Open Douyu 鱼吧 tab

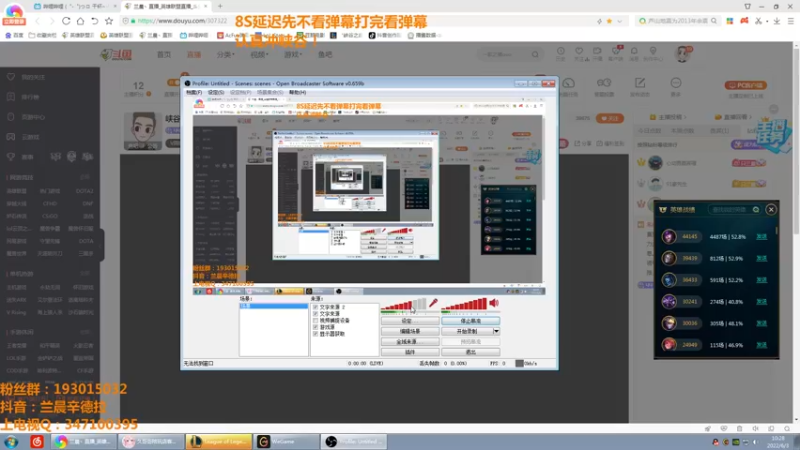coord(325,55)
